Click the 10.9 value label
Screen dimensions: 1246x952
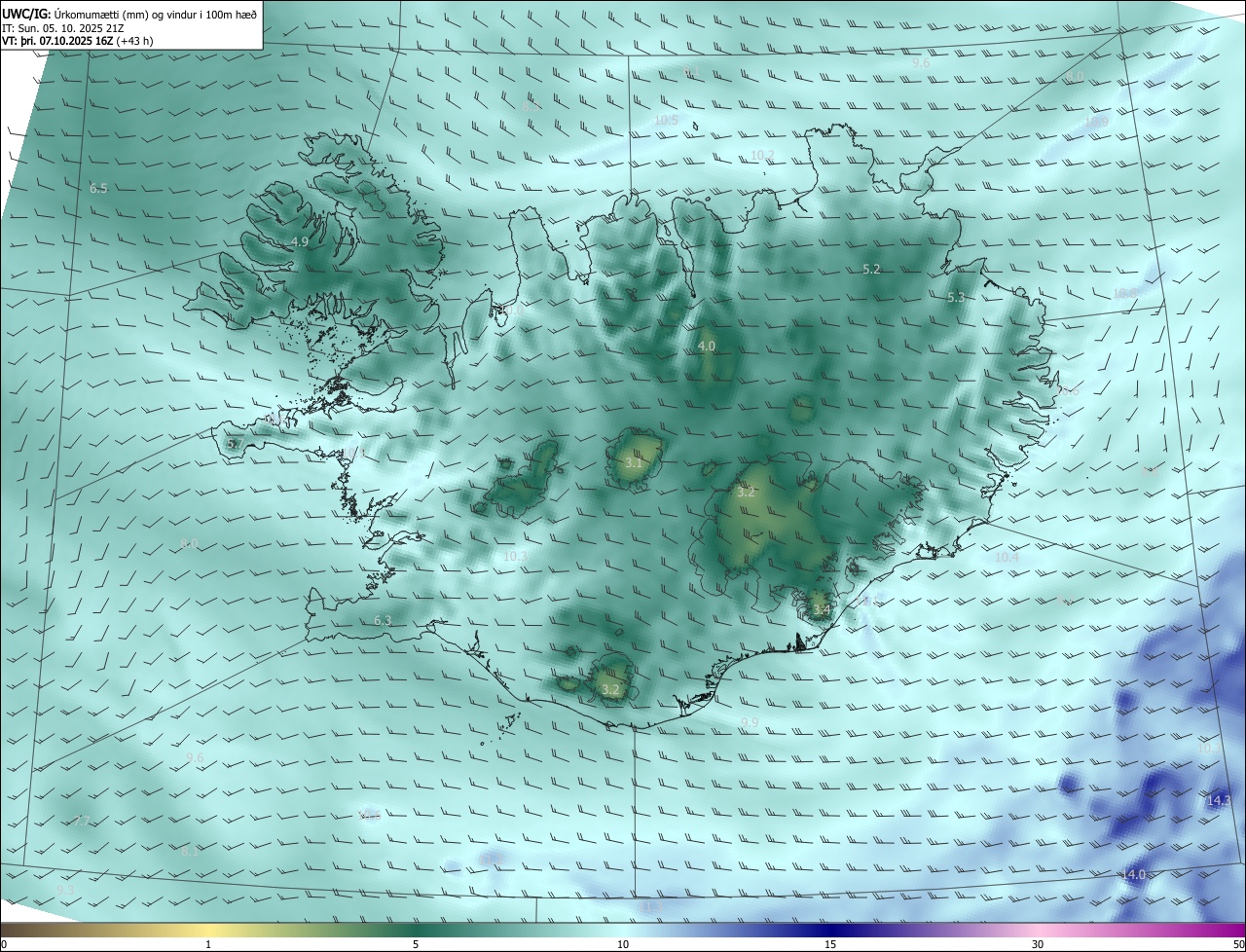click(1097, 122)
